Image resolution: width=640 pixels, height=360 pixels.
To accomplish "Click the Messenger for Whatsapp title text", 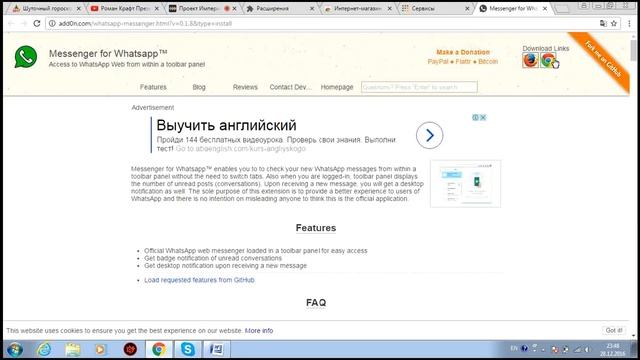I will coord(108,53).
